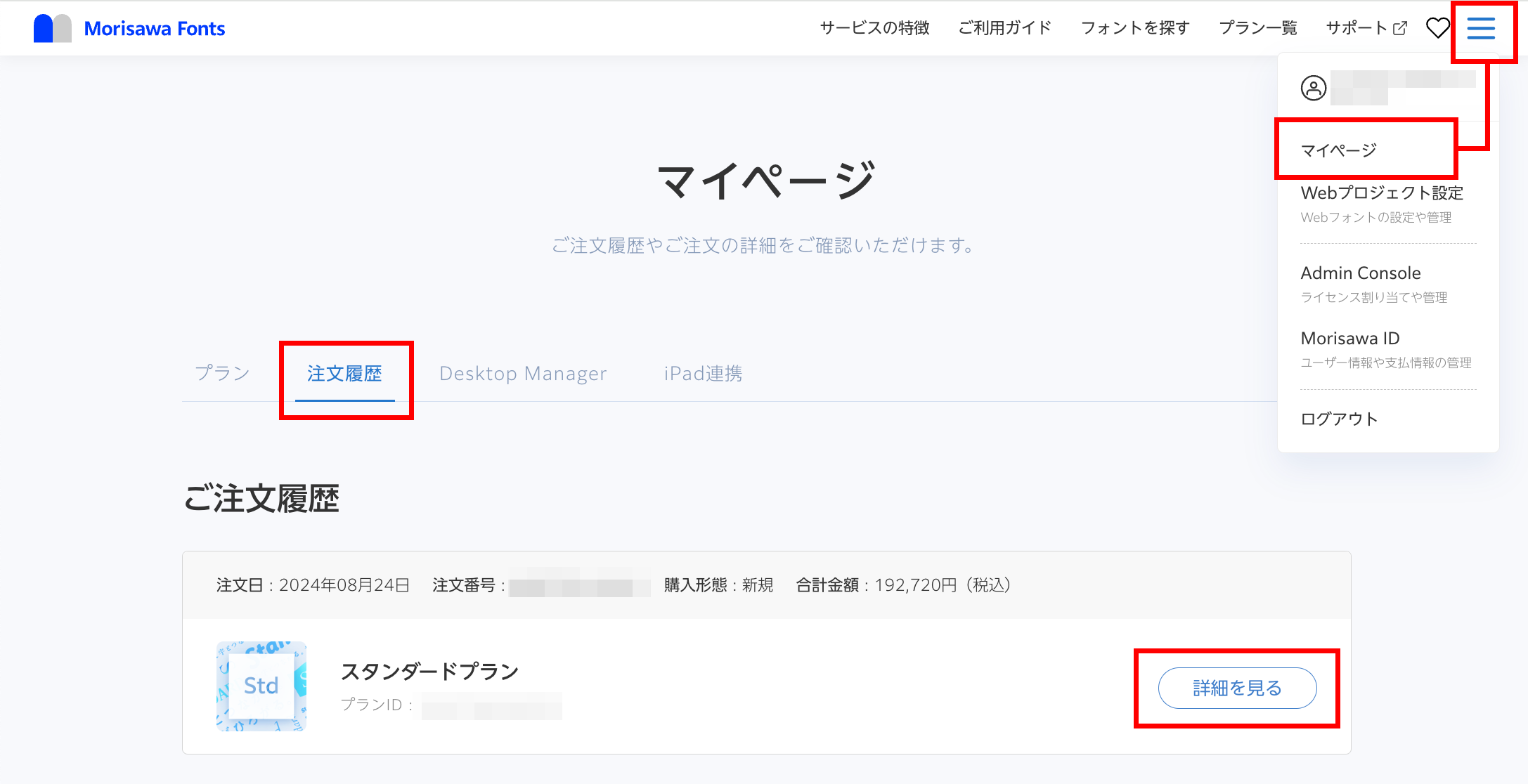Click the スタンダードプラン plan name
Screen dimensions: 1528x784
(x=429, y=672)
